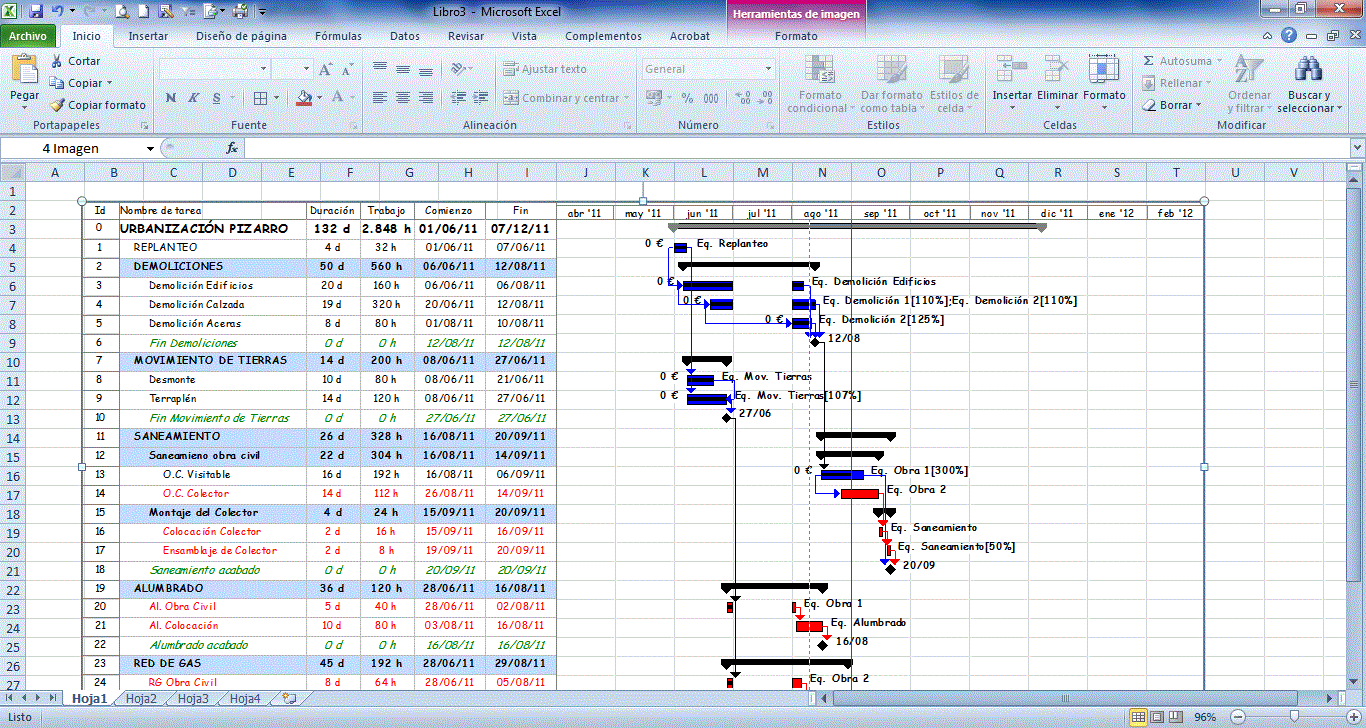Open Excel help question mark
1366x728 pixels.
tap(1290, 36)
